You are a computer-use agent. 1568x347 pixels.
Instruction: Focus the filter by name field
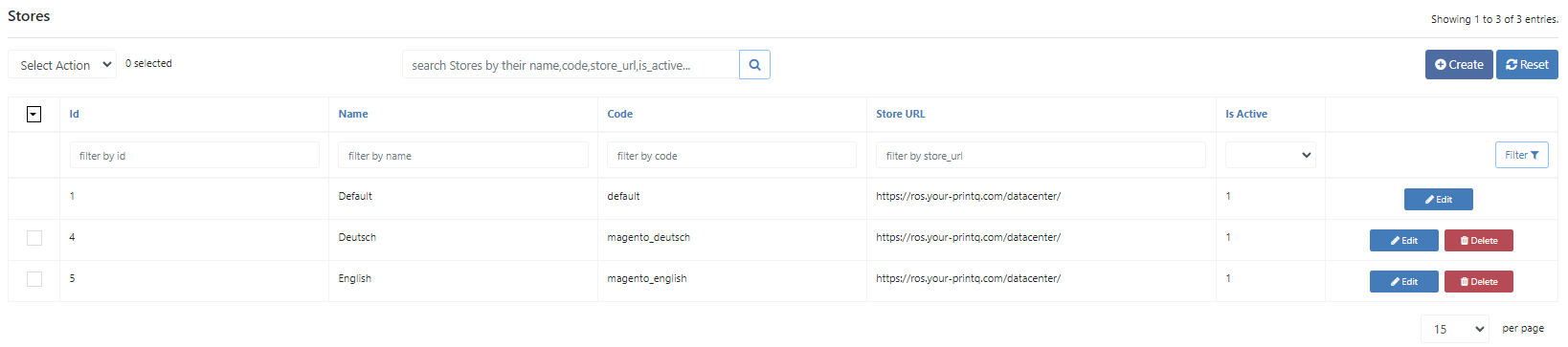pos(463,155)
